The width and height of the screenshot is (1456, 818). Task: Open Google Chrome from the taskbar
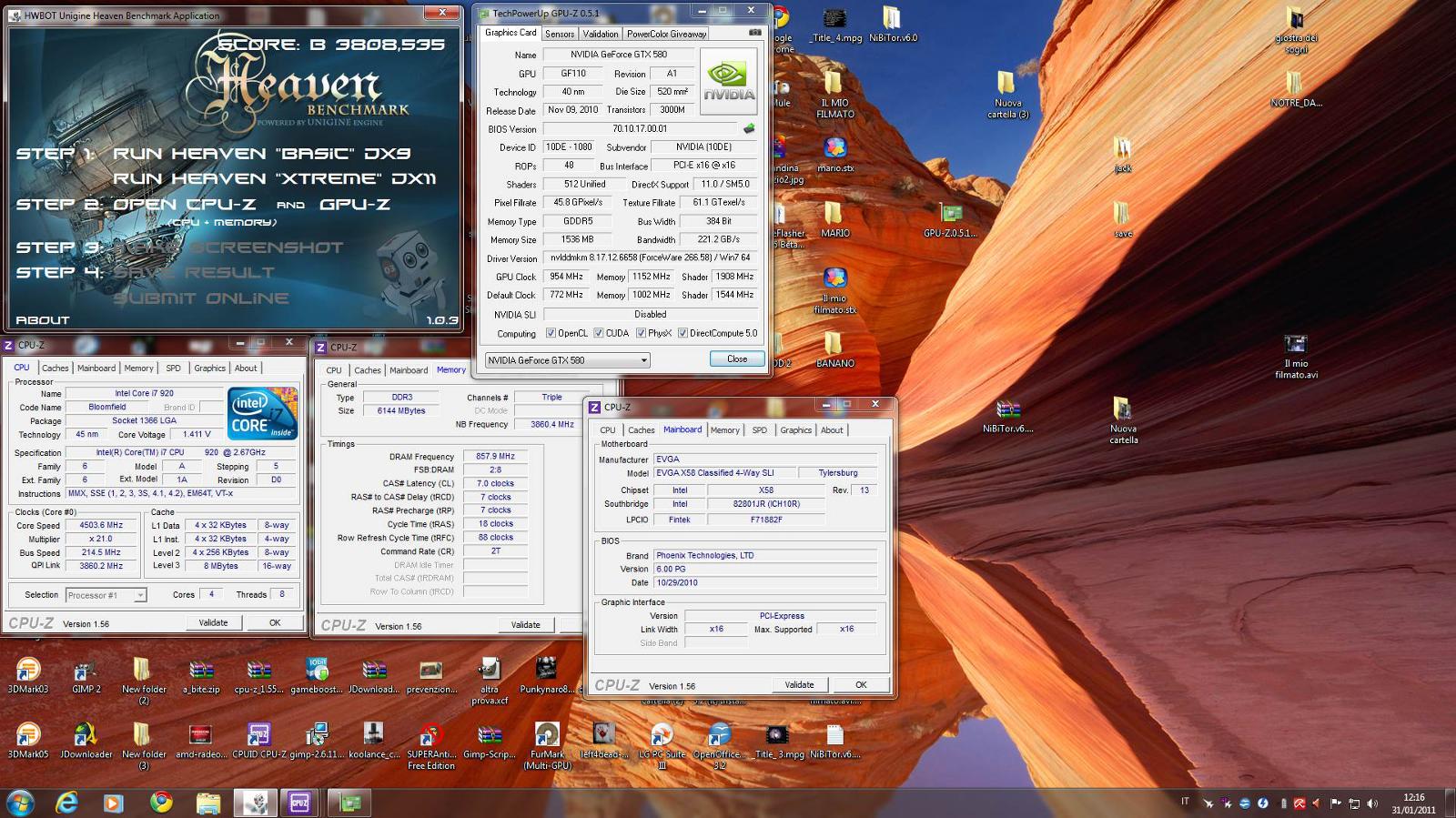pos(161,803)
